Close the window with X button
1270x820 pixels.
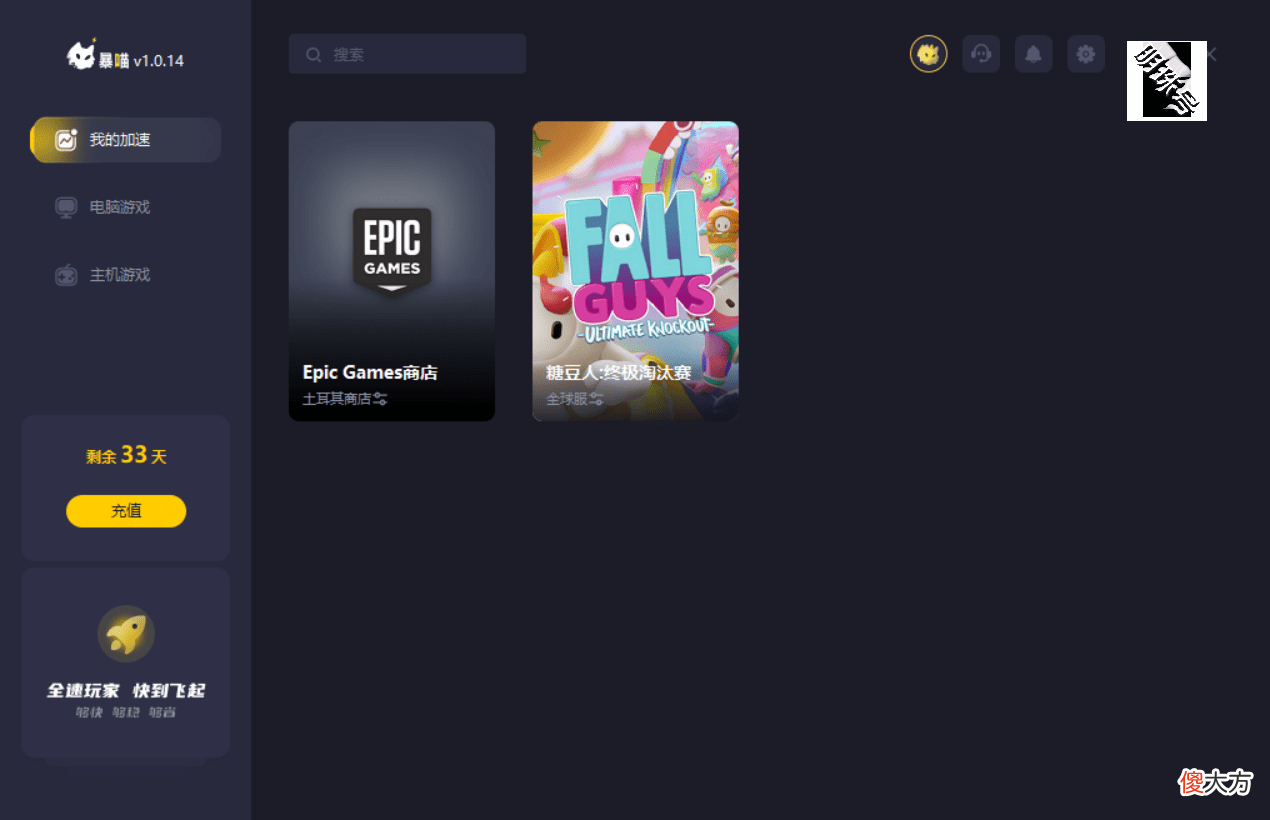point(1211,54)
